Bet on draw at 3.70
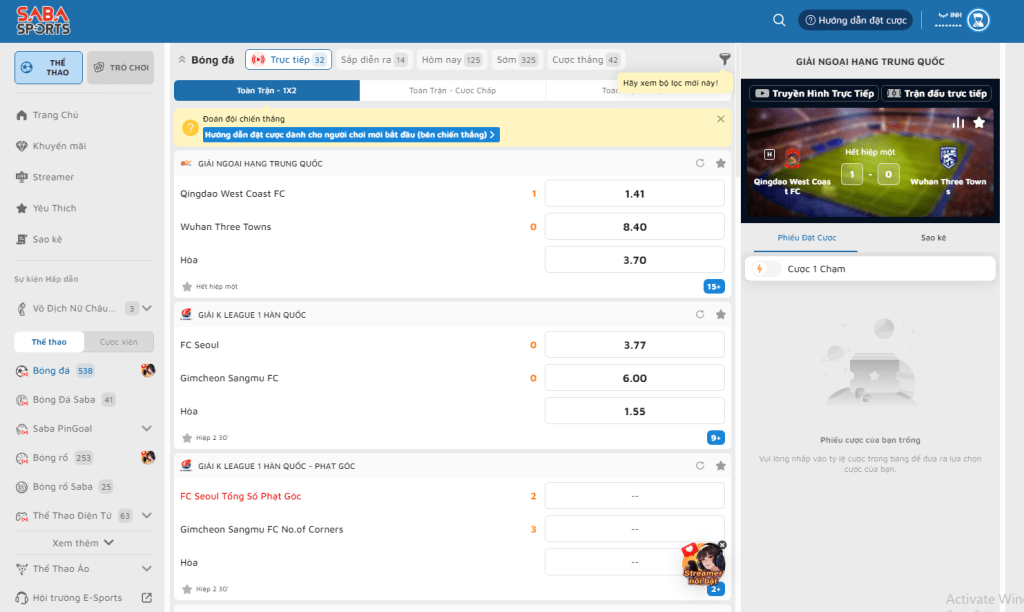Screen dimensions: 1024x612 tap(634, 260)
